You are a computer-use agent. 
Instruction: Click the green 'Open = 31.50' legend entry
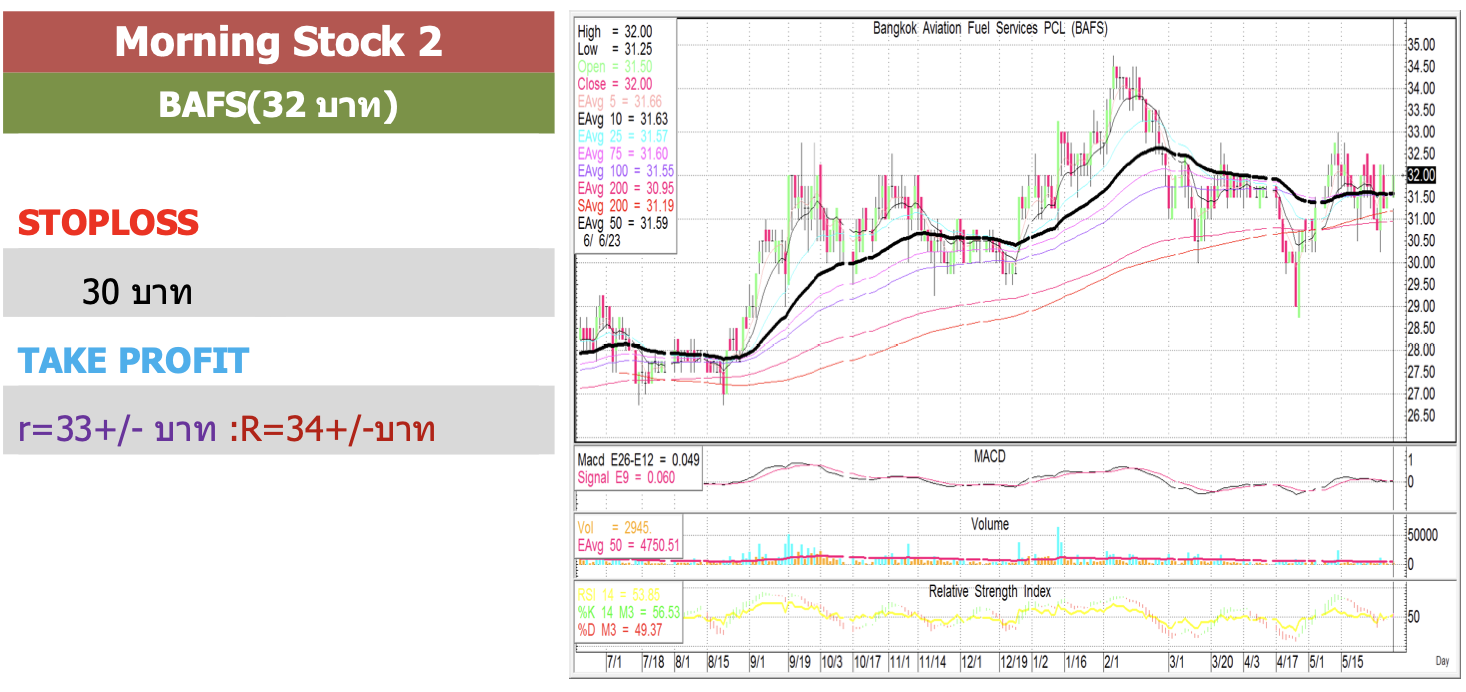point(615,66)
